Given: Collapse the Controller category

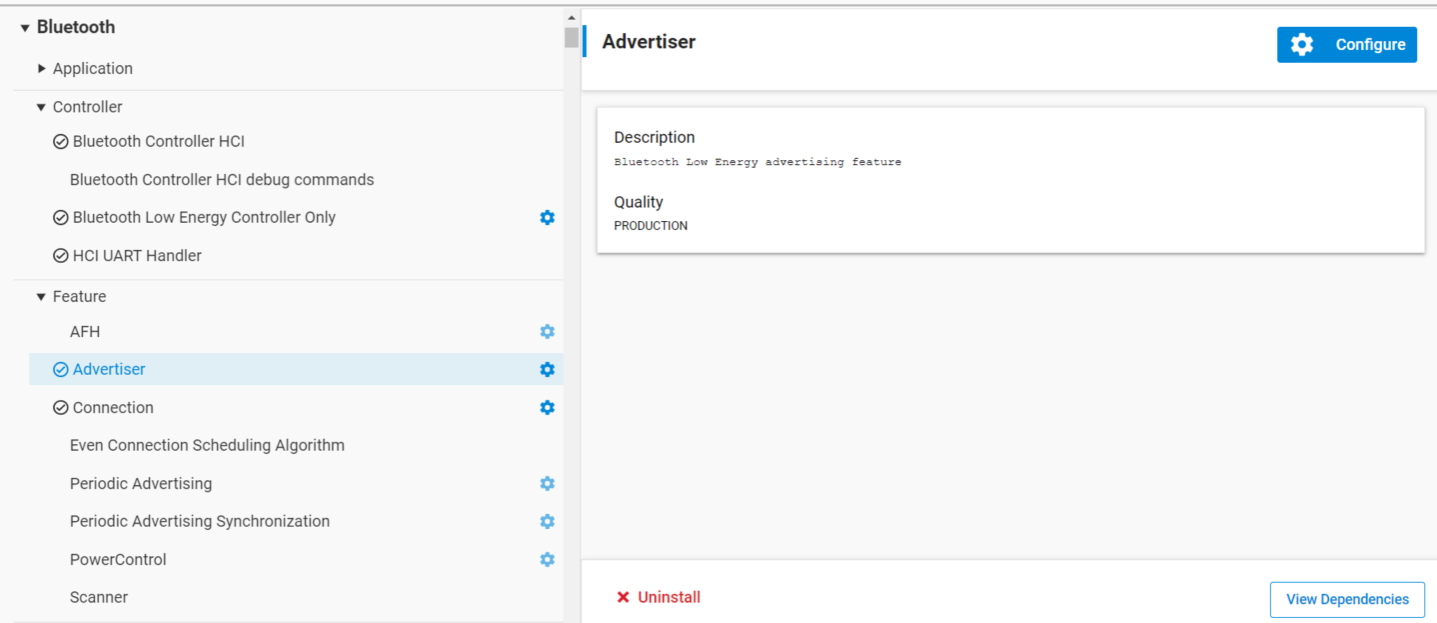Looking at the screenshot, I should click(x=41, y=107).
